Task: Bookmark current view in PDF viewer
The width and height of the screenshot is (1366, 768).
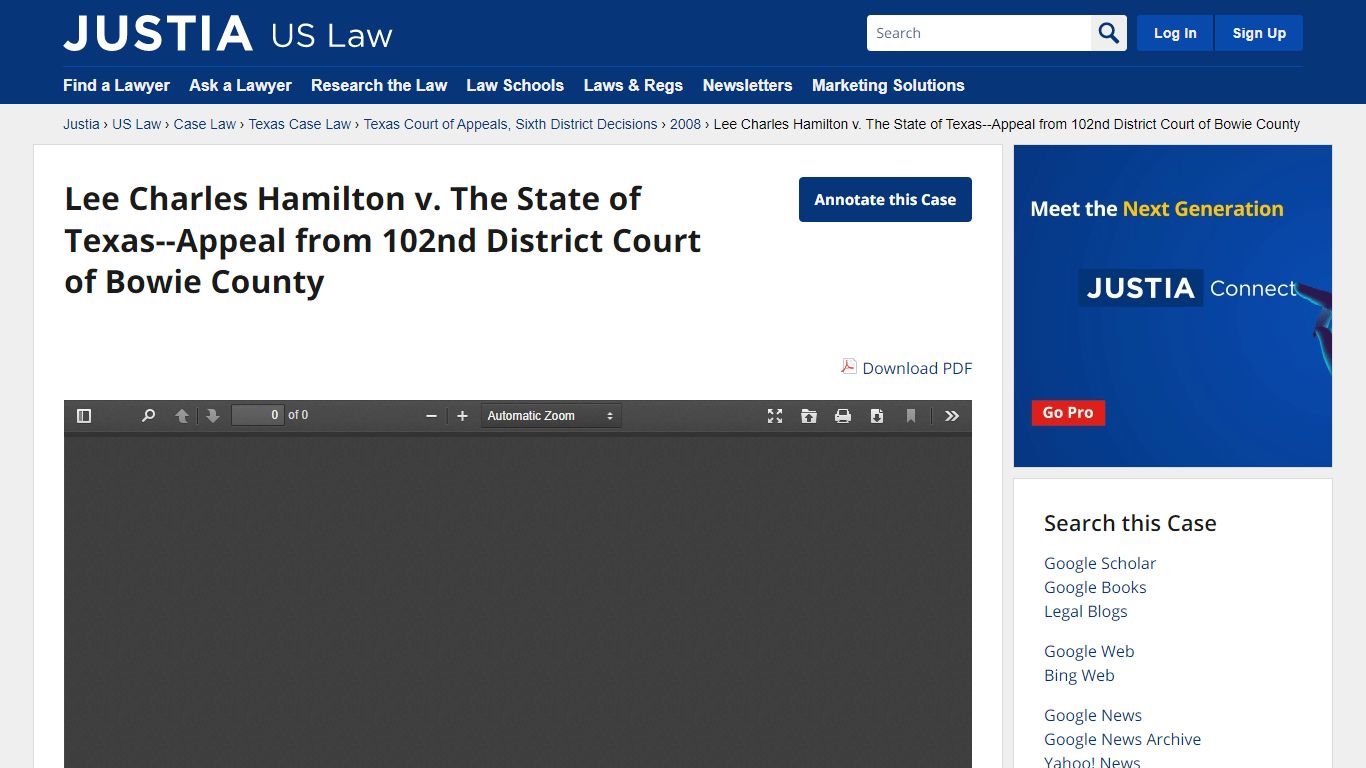Action: coord(911,416)
